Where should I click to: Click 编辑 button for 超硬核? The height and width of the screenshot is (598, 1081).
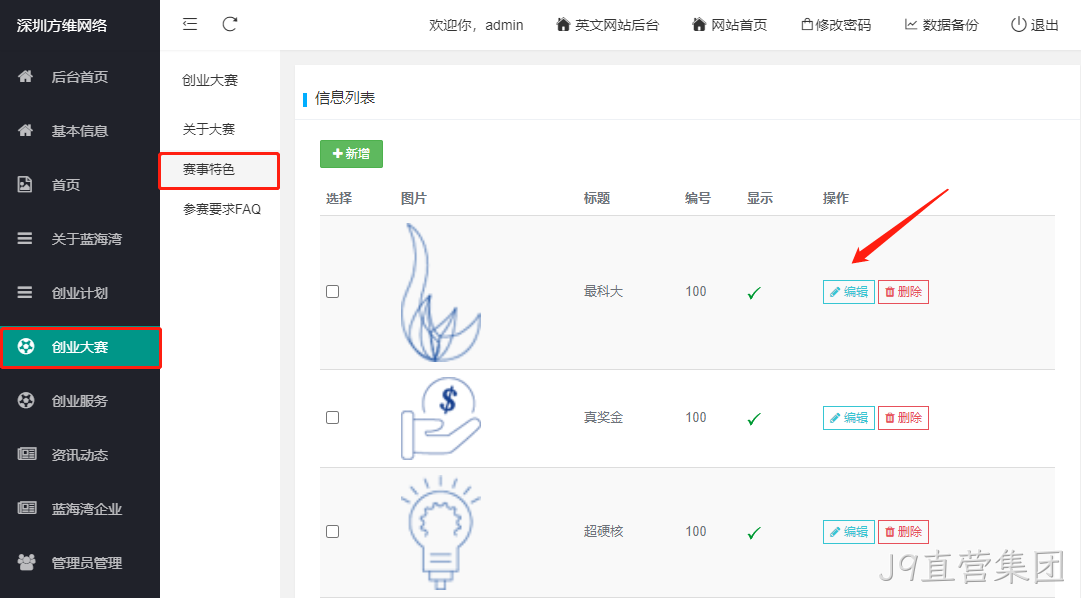[849, 532]
